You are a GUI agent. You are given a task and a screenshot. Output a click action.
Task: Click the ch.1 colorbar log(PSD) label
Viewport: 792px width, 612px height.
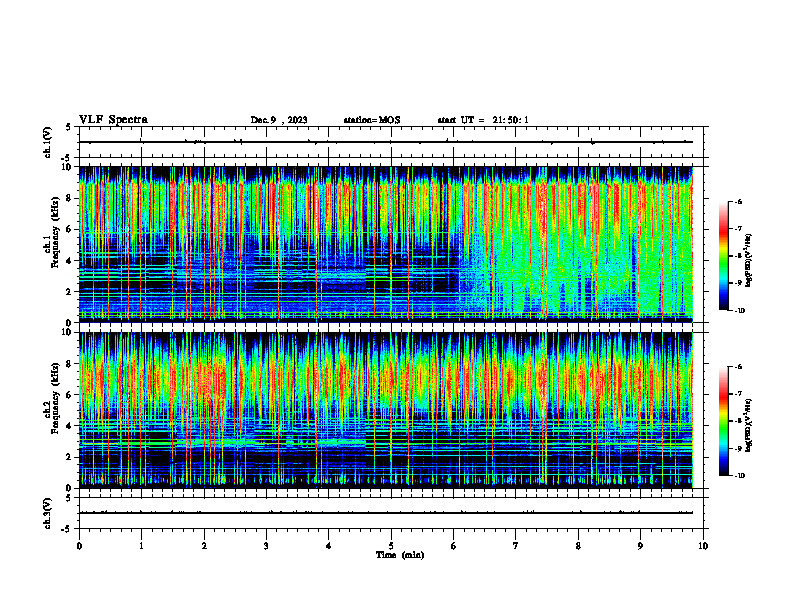pyautogui.click(x=749, y=260)
